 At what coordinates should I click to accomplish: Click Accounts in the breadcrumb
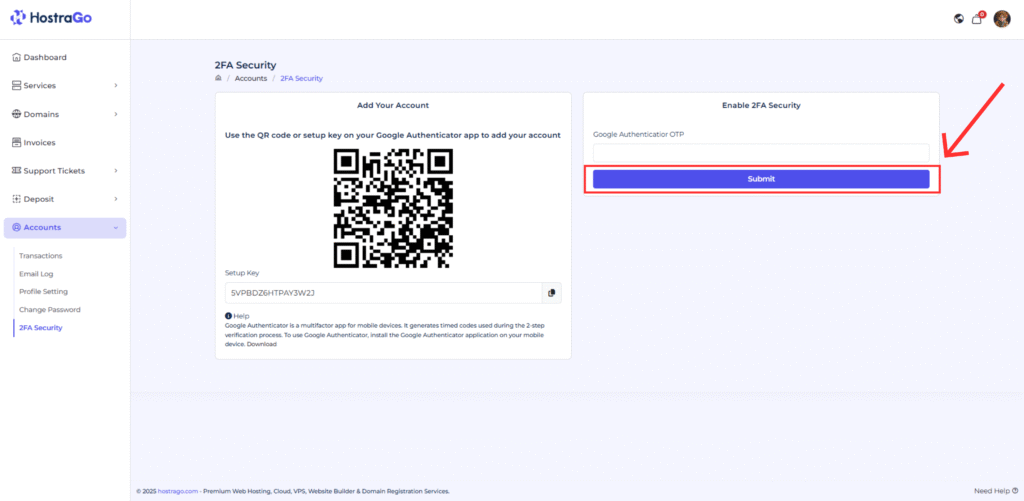click(x=251, y=78)
